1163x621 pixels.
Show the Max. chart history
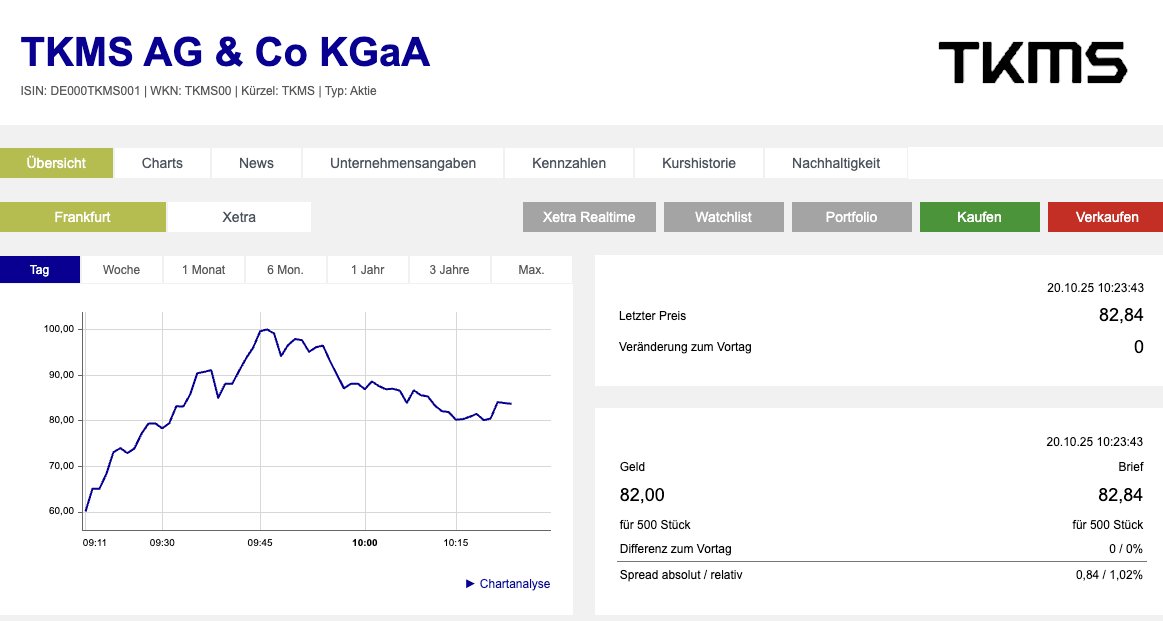coord(531,269)
